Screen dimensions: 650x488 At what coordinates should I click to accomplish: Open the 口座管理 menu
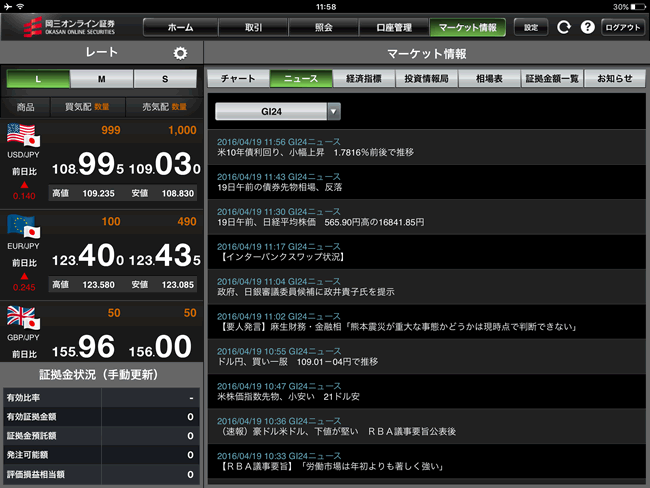394,27
